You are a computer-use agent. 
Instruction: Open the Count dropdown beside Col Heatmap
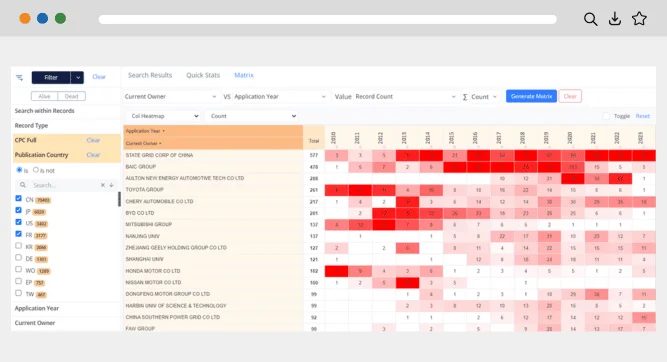pyautogui.click(x=253, y=116)
